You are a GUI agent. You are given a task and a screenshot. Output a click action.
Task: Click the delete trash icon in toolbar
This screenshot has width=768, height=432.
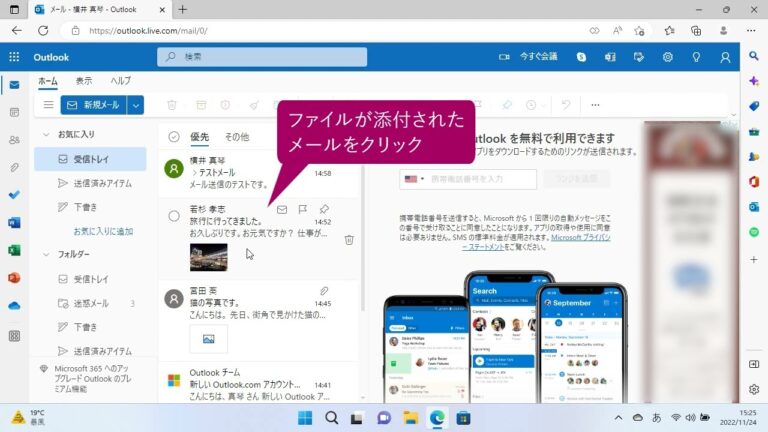[x=172, y=105]
